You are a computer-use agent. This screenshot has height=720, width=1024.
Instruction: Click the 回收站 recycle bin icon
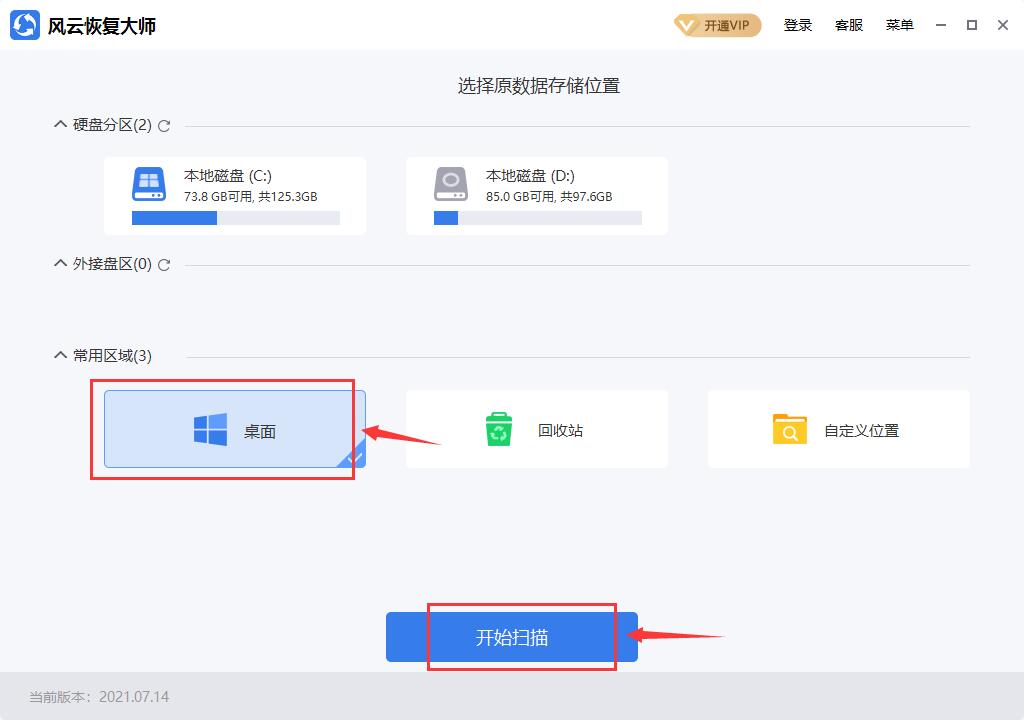click(x=496, y=427)
